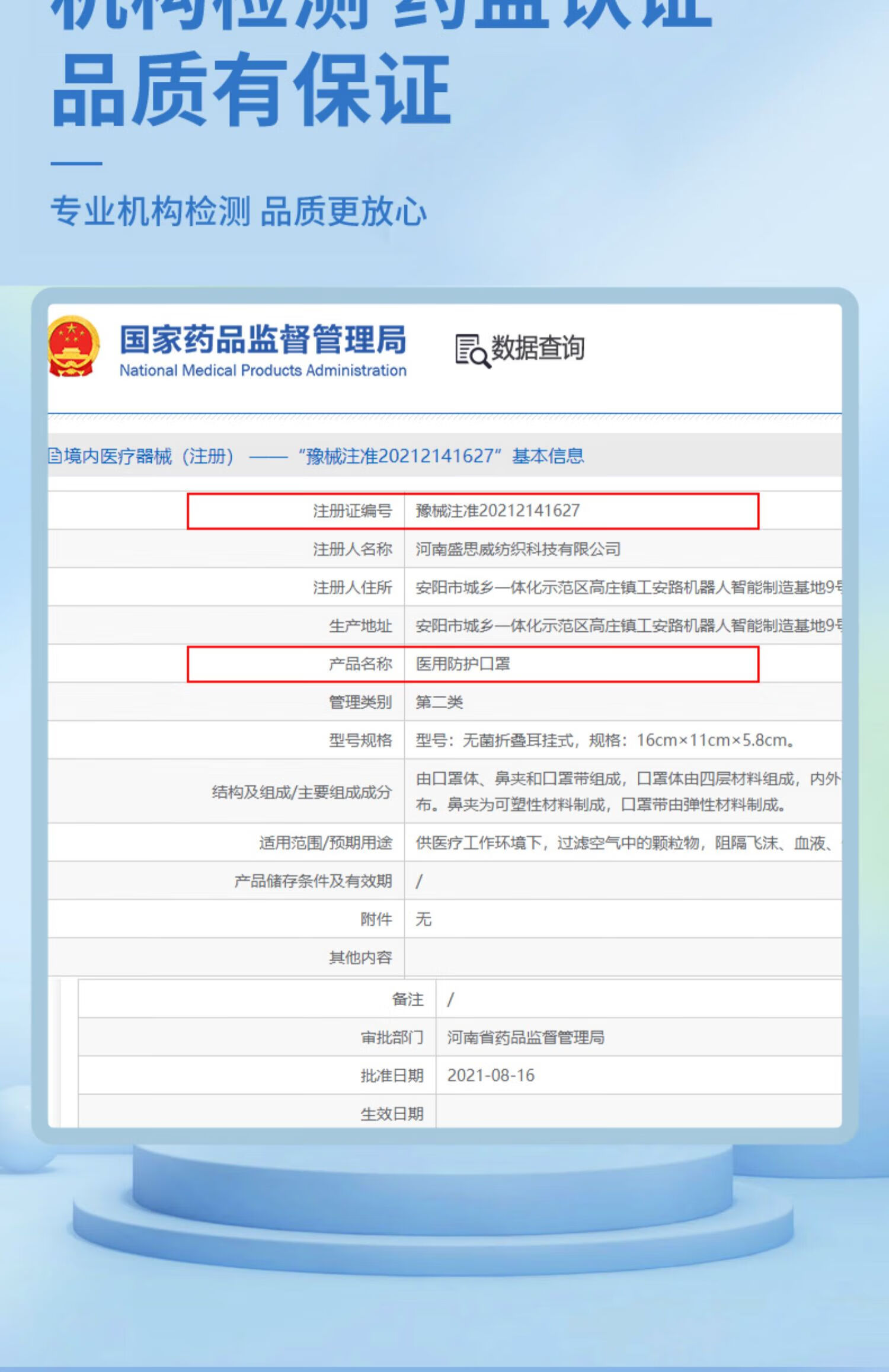The width and height of the screenshot is (889, 1372).
Task: Click approving department 河南省药品监督管理局
Action: click(525, 1037)
